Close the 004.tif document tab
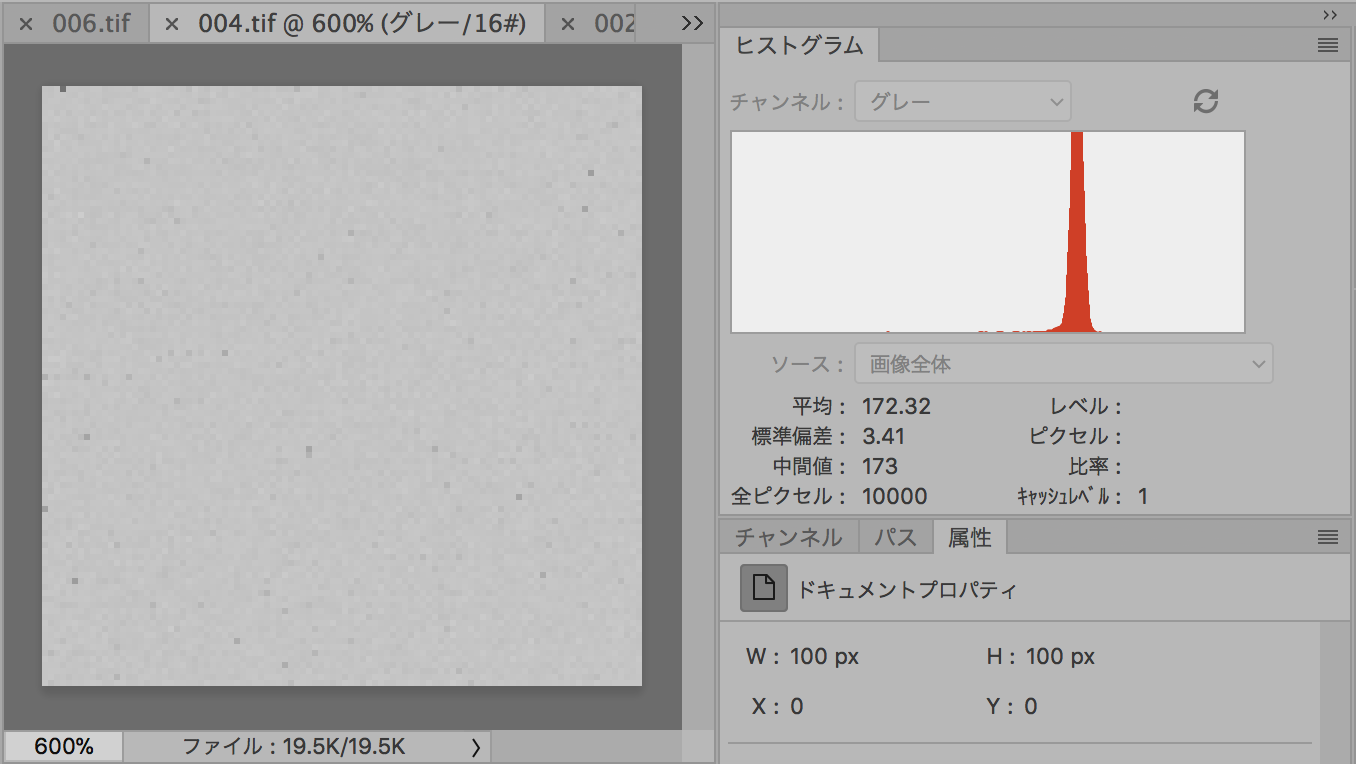The width and height of the screenshot is (1356, 764). pos(171,24)
